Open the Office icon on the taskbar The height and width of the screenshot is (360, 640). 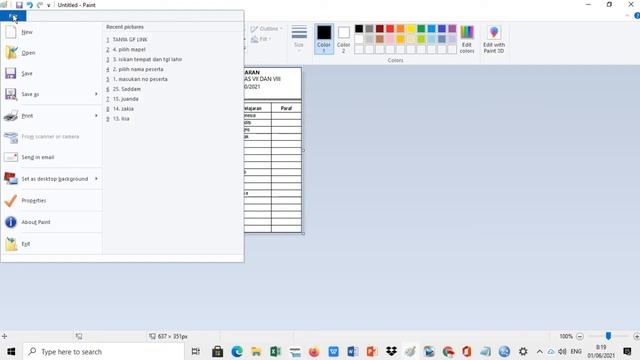coord(467,351)
